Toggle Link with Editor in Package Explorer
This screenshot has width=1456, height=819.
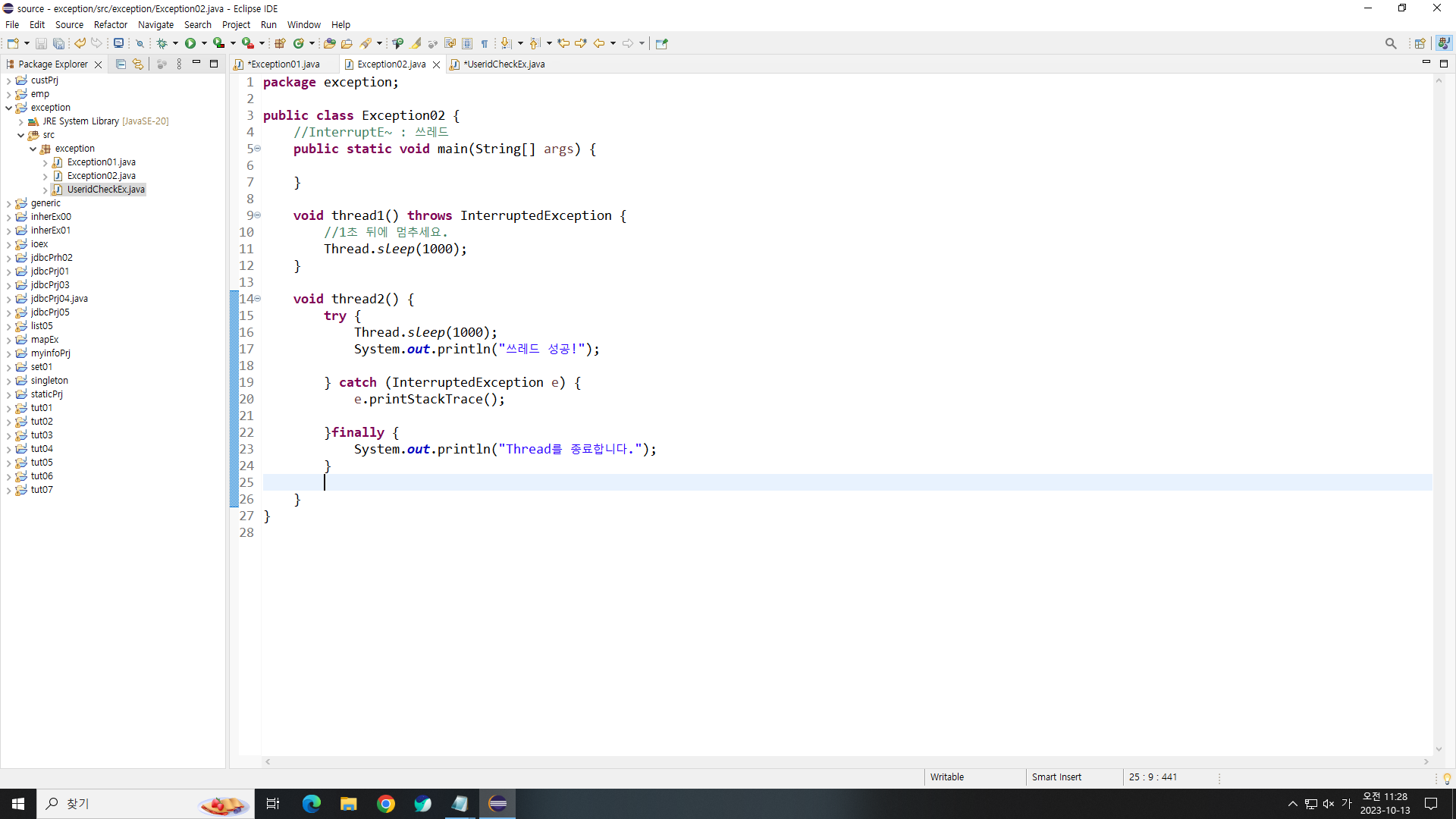point(137,64)
